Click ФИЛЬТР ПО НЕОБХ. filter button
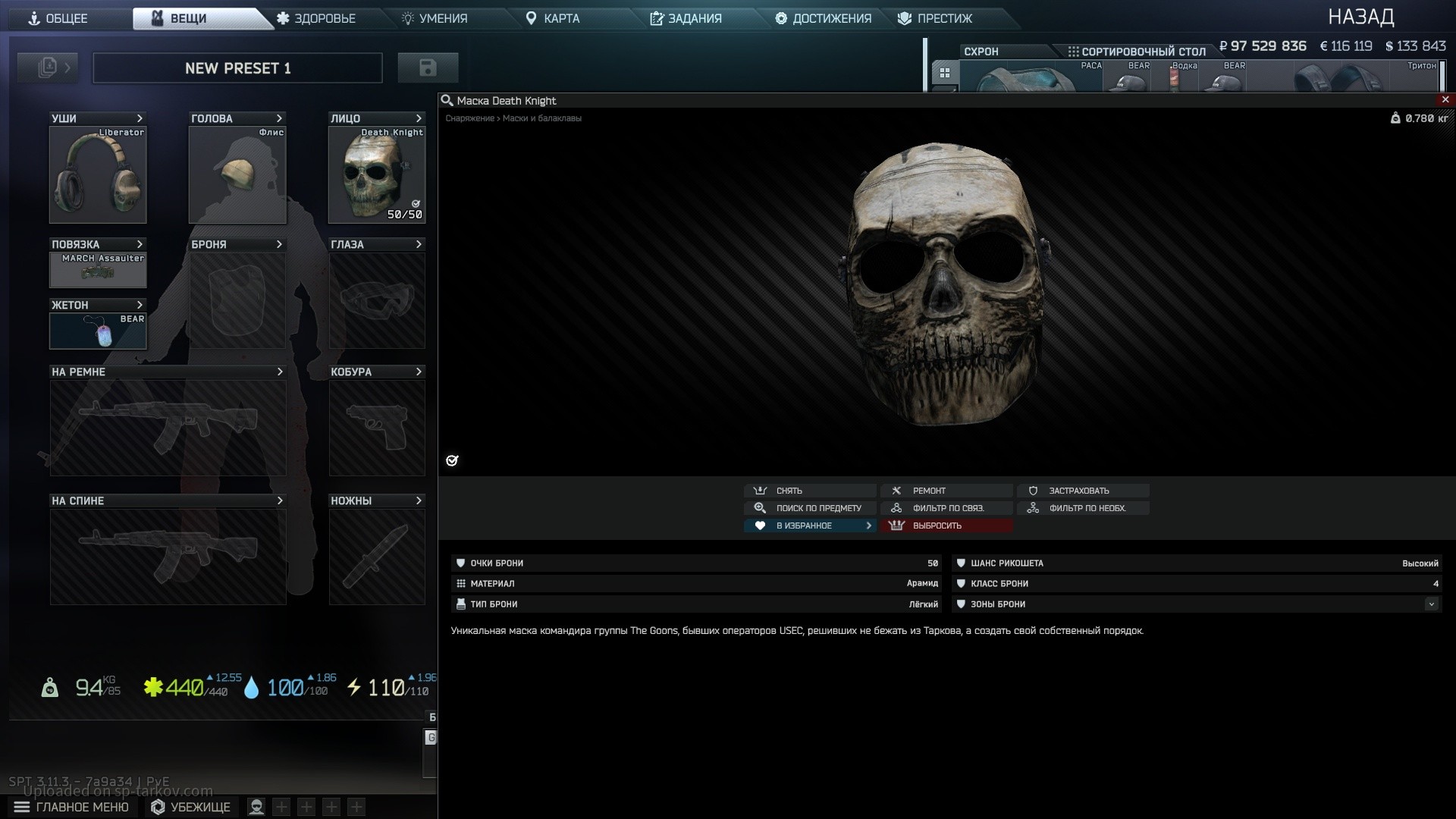The width and height of the screenshot is (1456, 819). click(1083, 508)
